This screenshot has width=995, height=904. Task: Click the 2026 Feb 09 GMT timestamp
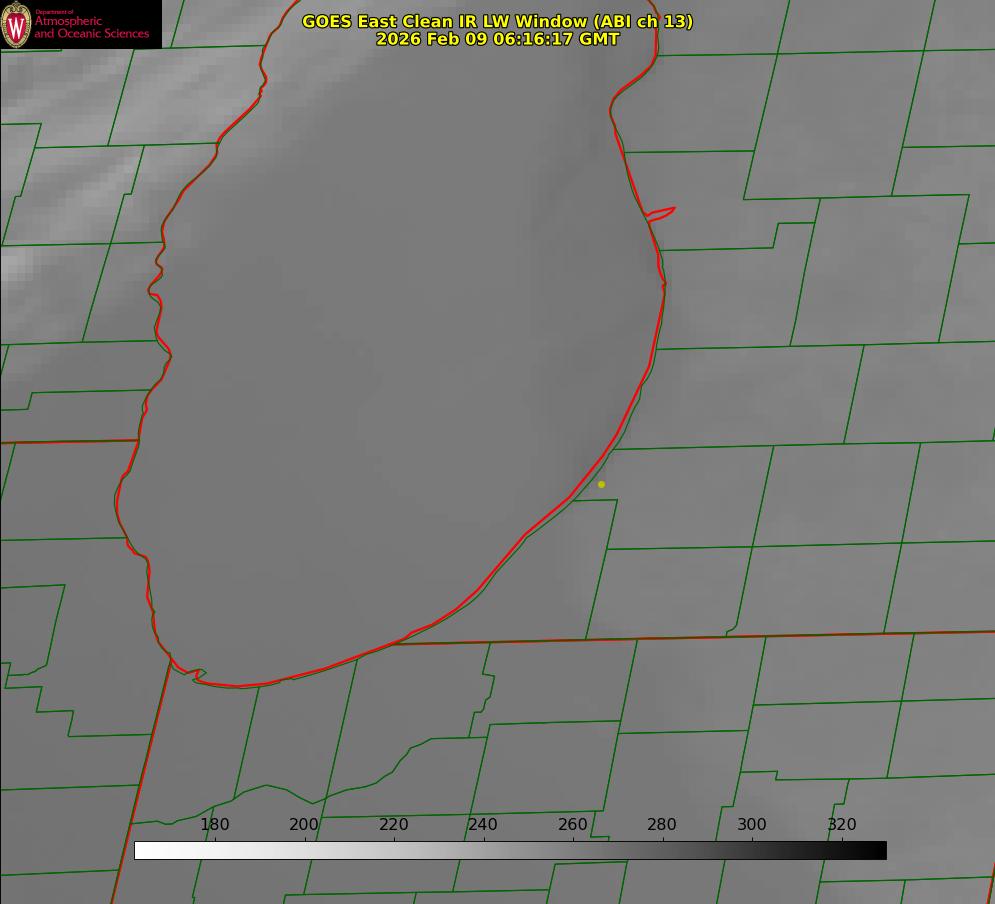coord(497,39)
